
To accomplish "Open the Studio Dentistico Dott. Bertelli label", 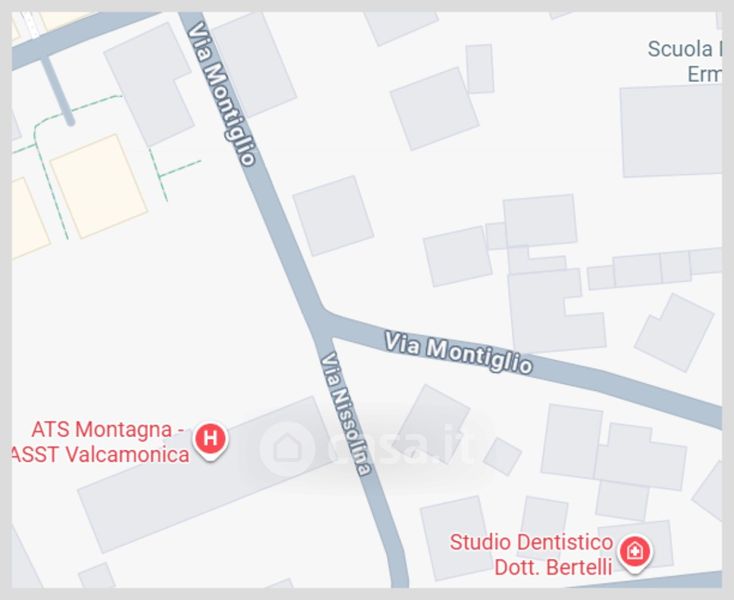I will tap(531, 555).
